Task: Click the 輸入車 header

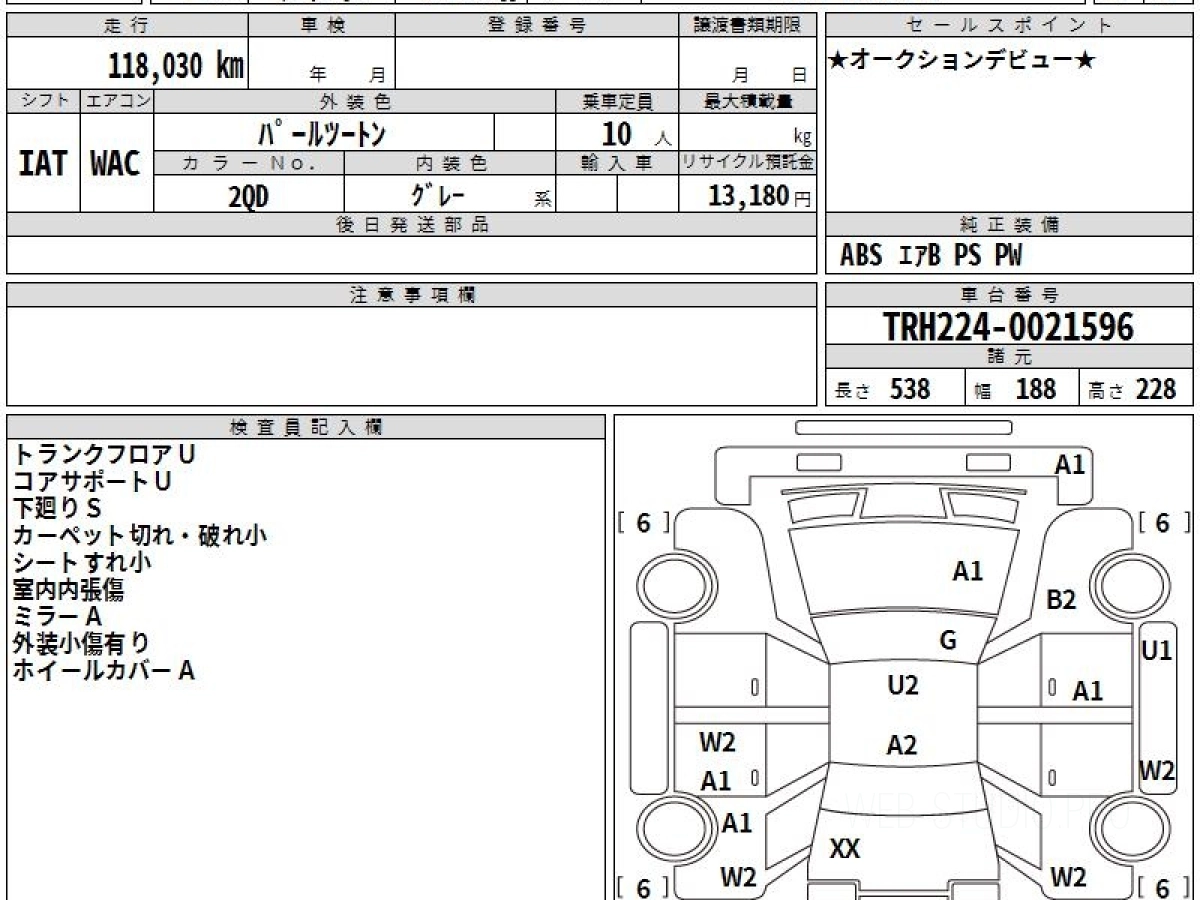Action: point(617,163)
